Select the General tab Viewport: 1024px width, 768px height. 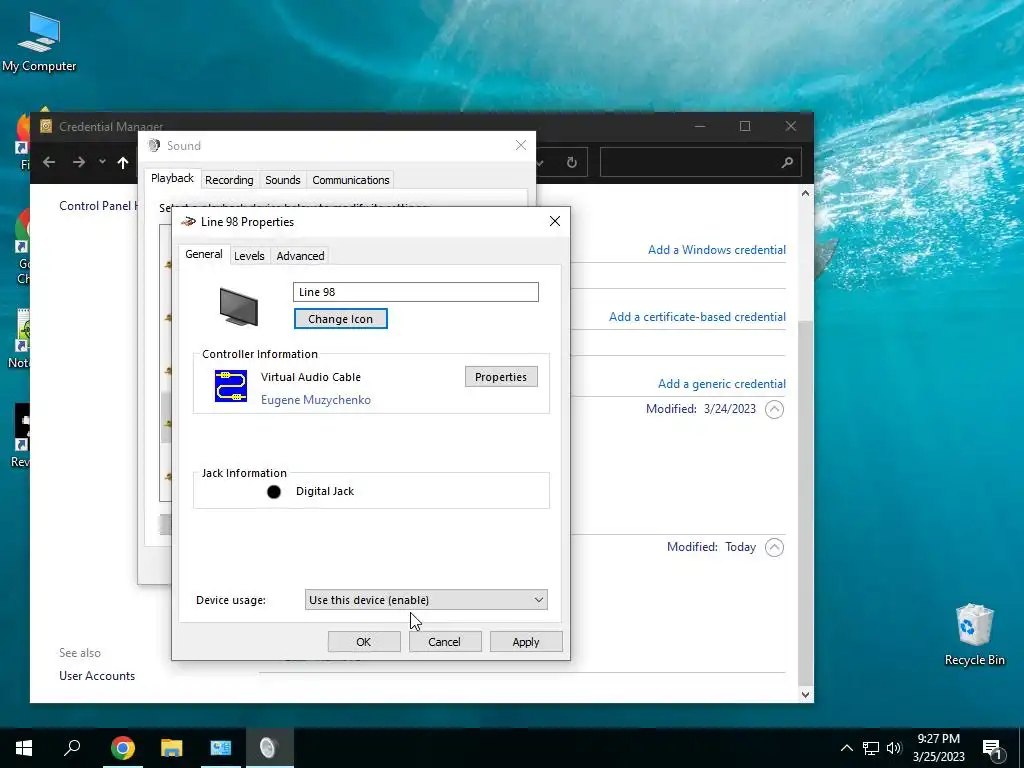(x=204, y=254)
